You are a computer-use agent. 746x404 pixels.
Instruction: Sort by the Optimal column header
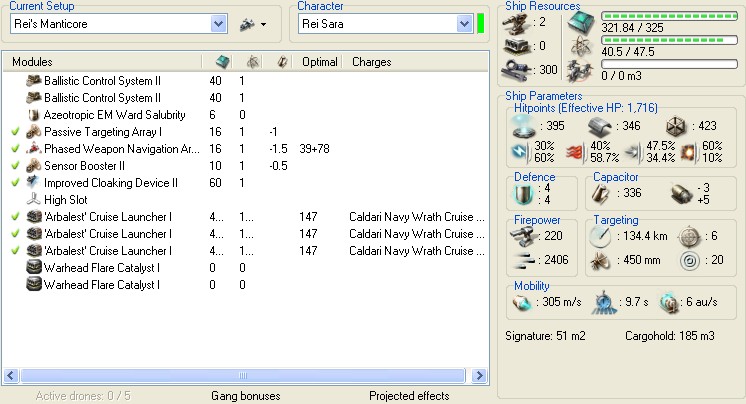click(x=319, y=62)
